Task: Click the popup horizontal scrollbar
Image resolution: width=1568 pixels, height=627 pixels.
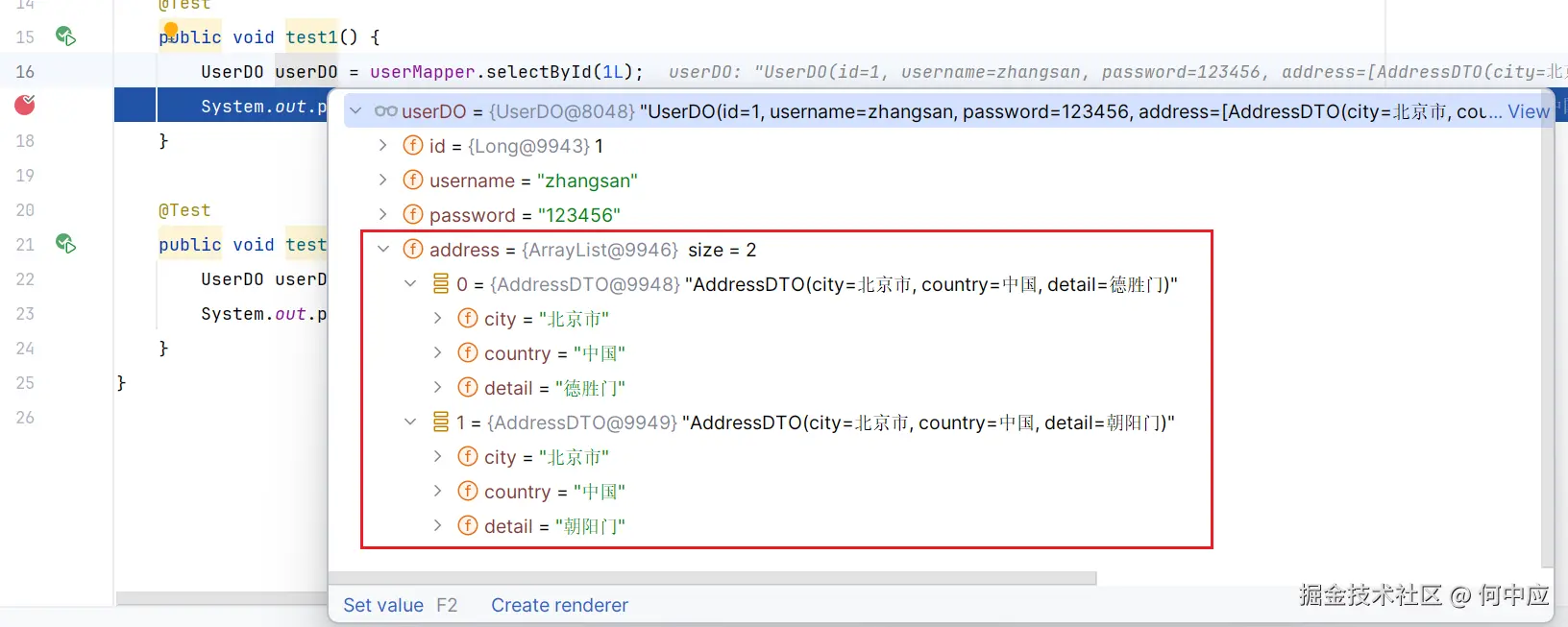Action: pyautogui.click(x=713, y=578)
